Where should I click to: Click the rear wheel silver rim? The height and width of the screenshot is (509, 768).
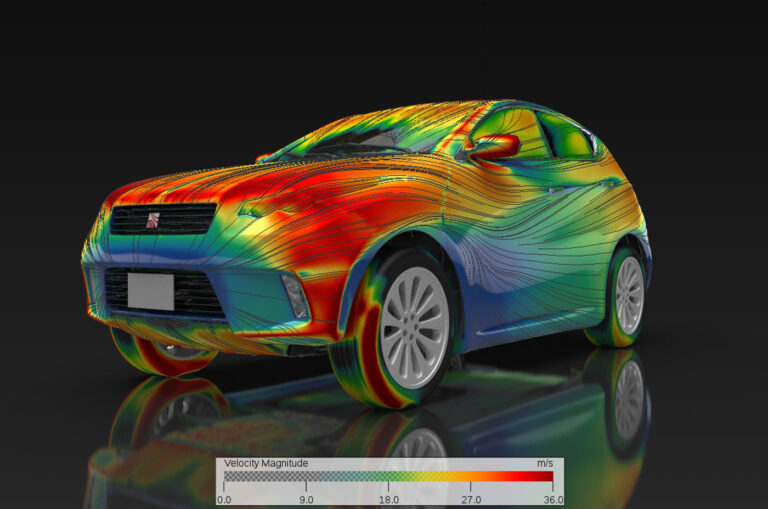tap(629, 295)
